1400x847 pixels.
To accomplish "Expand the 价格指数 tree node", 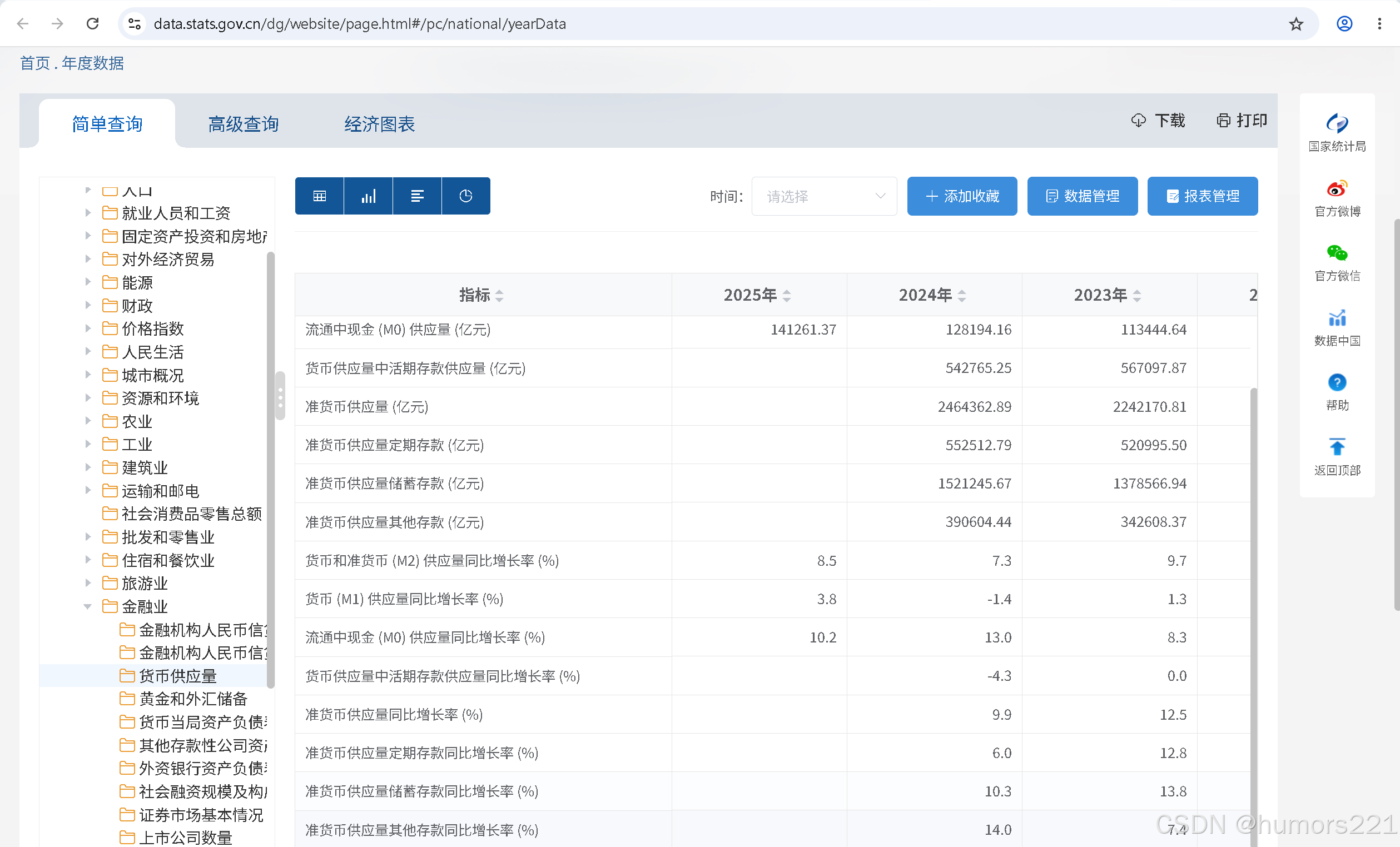I will (x=88, y=328).
